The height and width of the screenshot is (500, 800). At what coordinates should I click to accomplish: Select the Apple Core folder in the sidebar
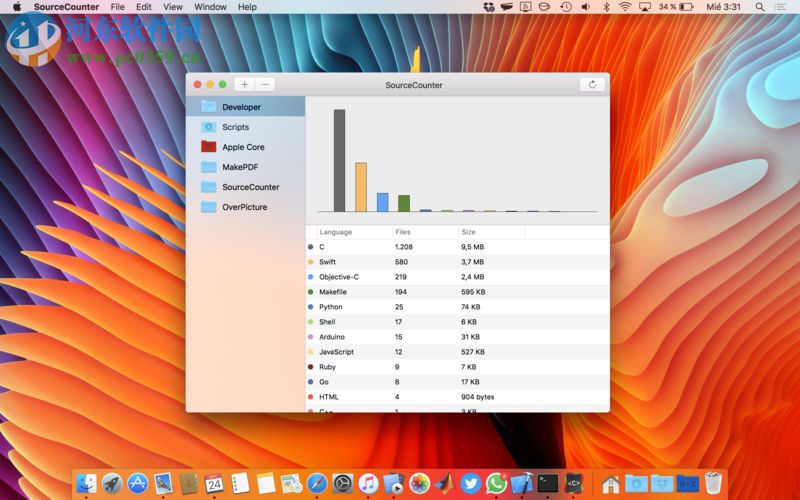245,147
